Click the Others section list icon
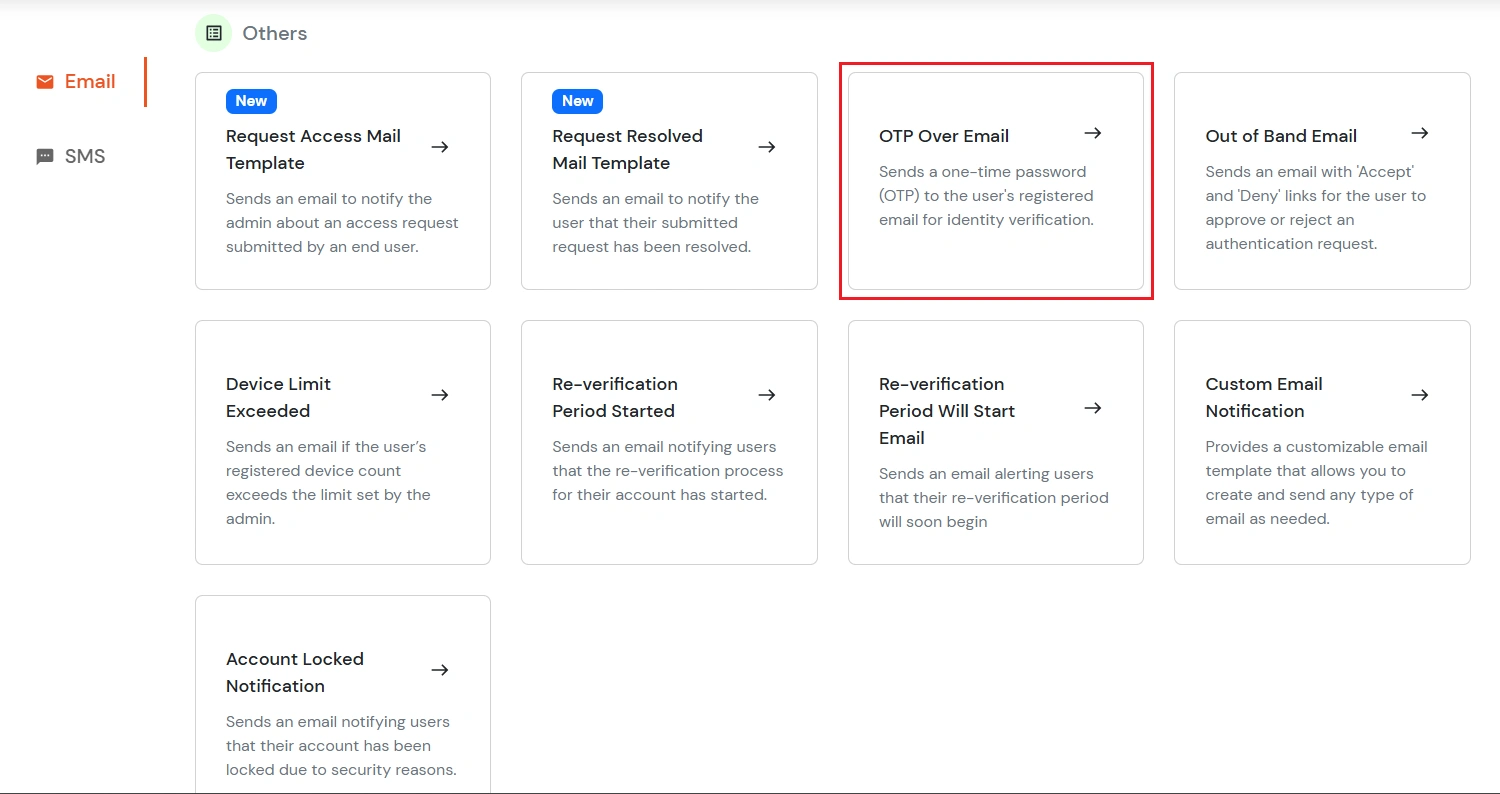1500x794 pixels. point(213,32)
